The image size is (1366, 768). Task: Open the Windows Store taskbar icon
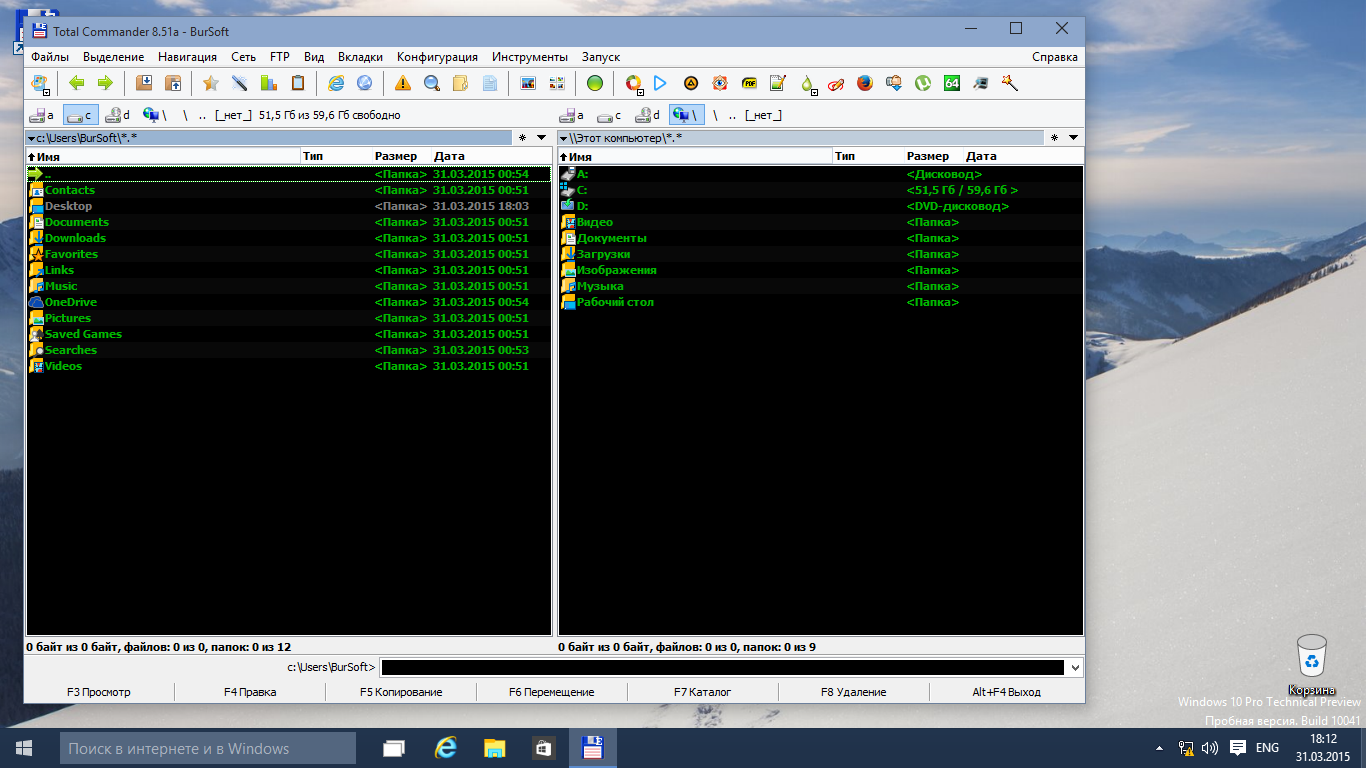point(543,748)
